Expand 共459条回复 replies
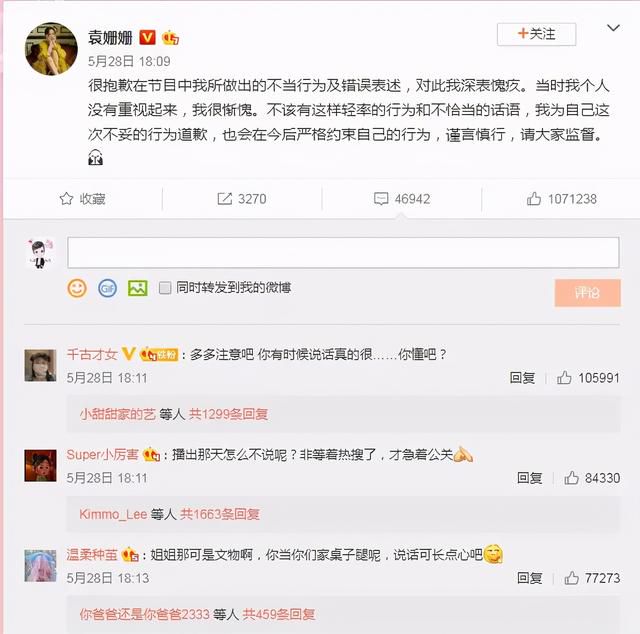The image size is (640, 634). point(279,614)
